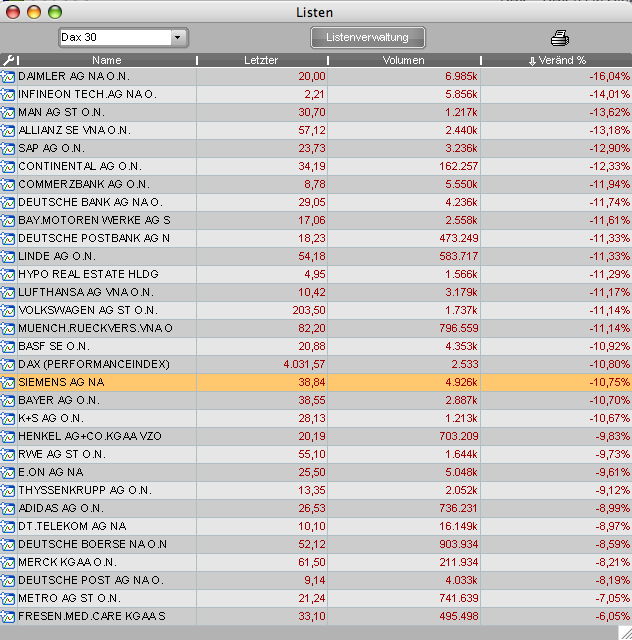Image resolution: width=632 pixels, height=640 pixels.
Task: Open chart icon for DAIMLER AG NA O.N.
Action: click(8, 77)
